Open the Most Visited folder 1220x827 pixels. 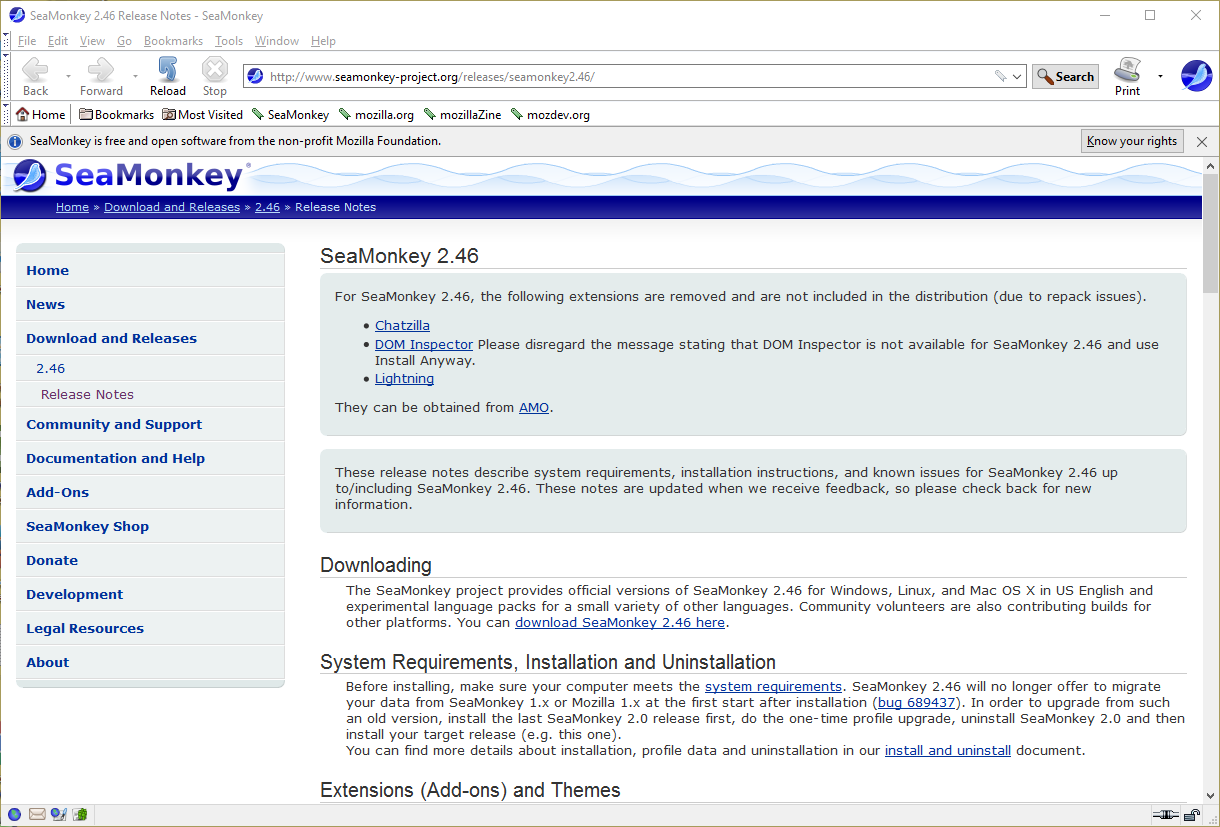point(202,114)
